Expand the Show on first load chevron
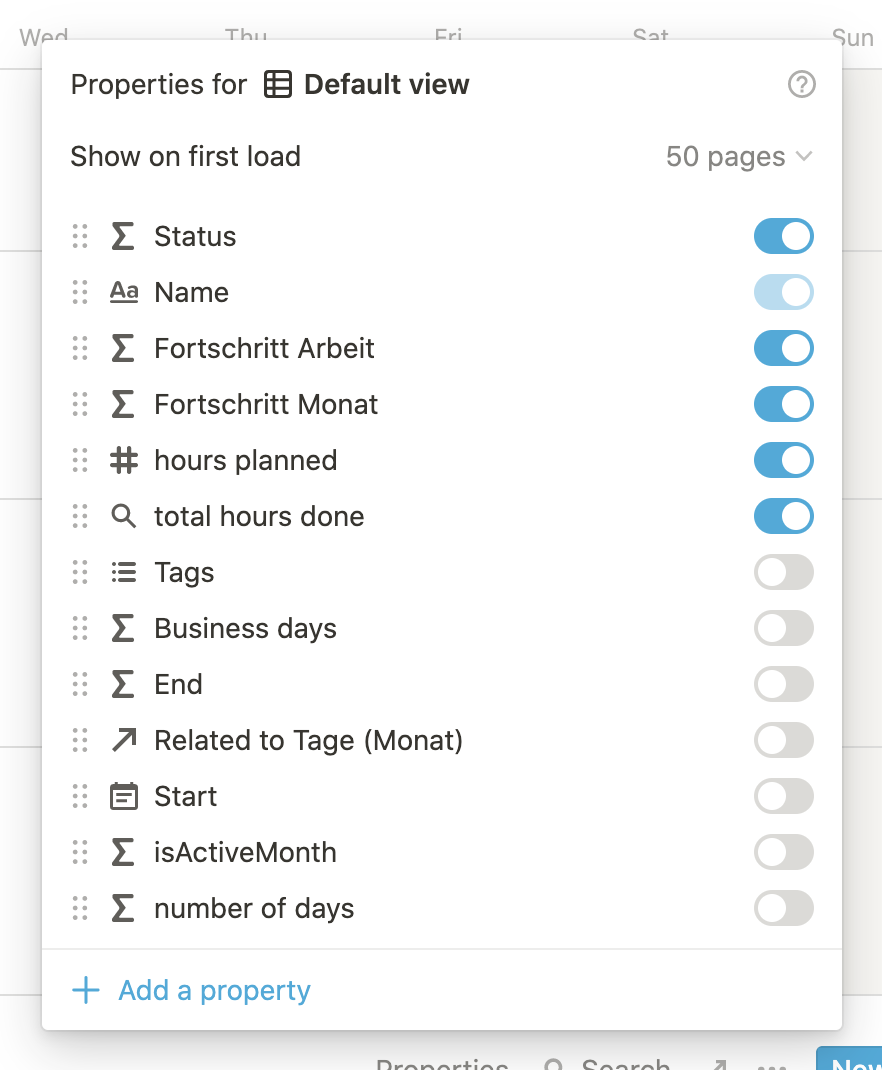 point(804,156)
